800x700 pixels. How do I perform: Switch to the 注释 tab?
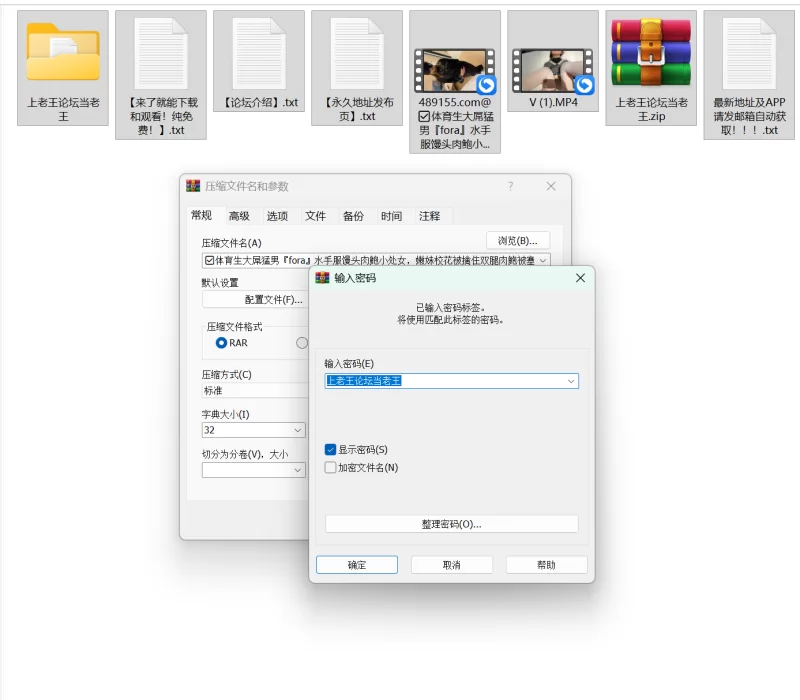pos(430,216)
